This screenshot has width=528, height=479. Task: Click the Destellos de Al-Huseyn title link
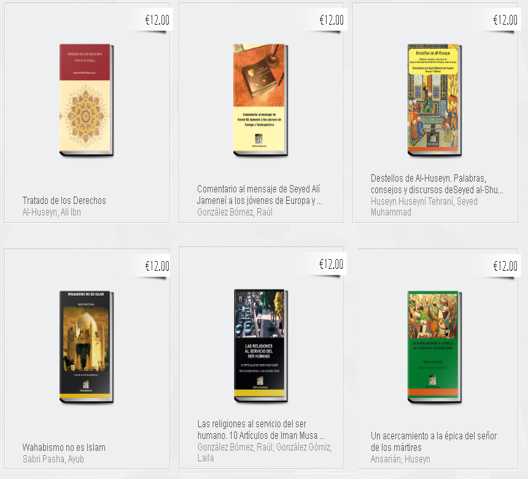point(437,184)
